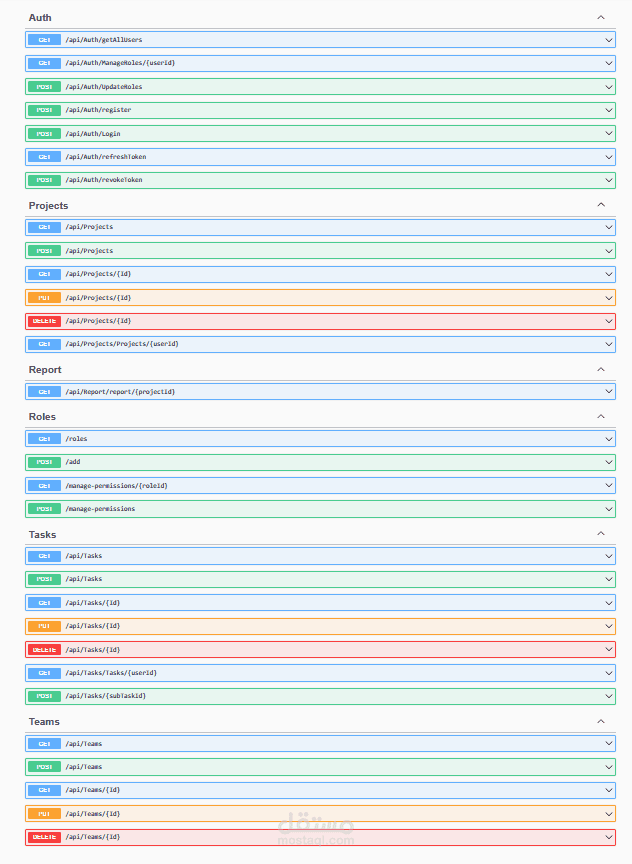Click the POST badge for /api/Tasks/{subTaskId}

click(x=45, y=696)
